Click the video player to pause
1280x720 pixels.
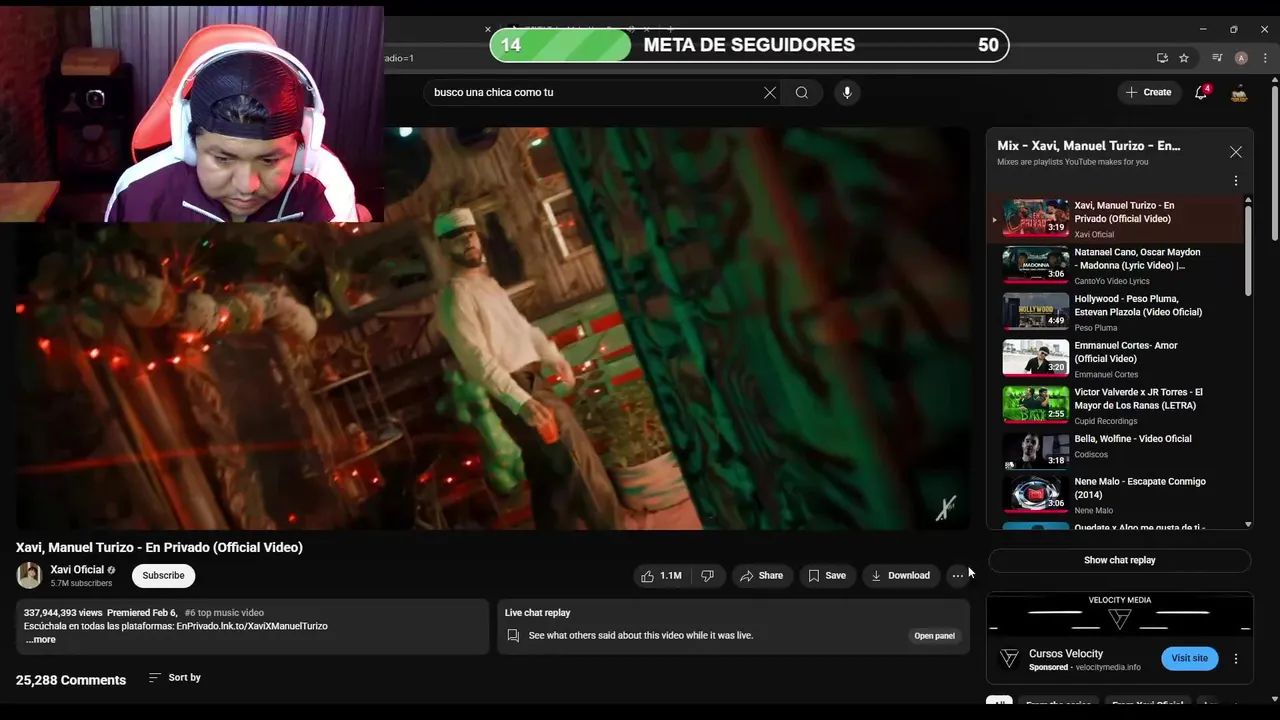pos(493,328)
